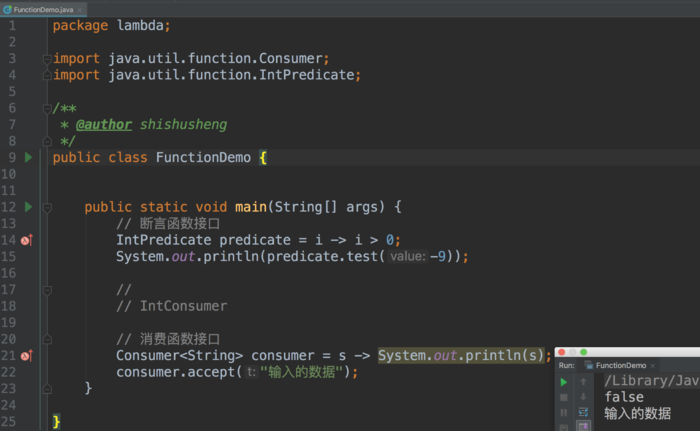
Task: Collapse the Javadoc comment block
Action: [46, 108]
